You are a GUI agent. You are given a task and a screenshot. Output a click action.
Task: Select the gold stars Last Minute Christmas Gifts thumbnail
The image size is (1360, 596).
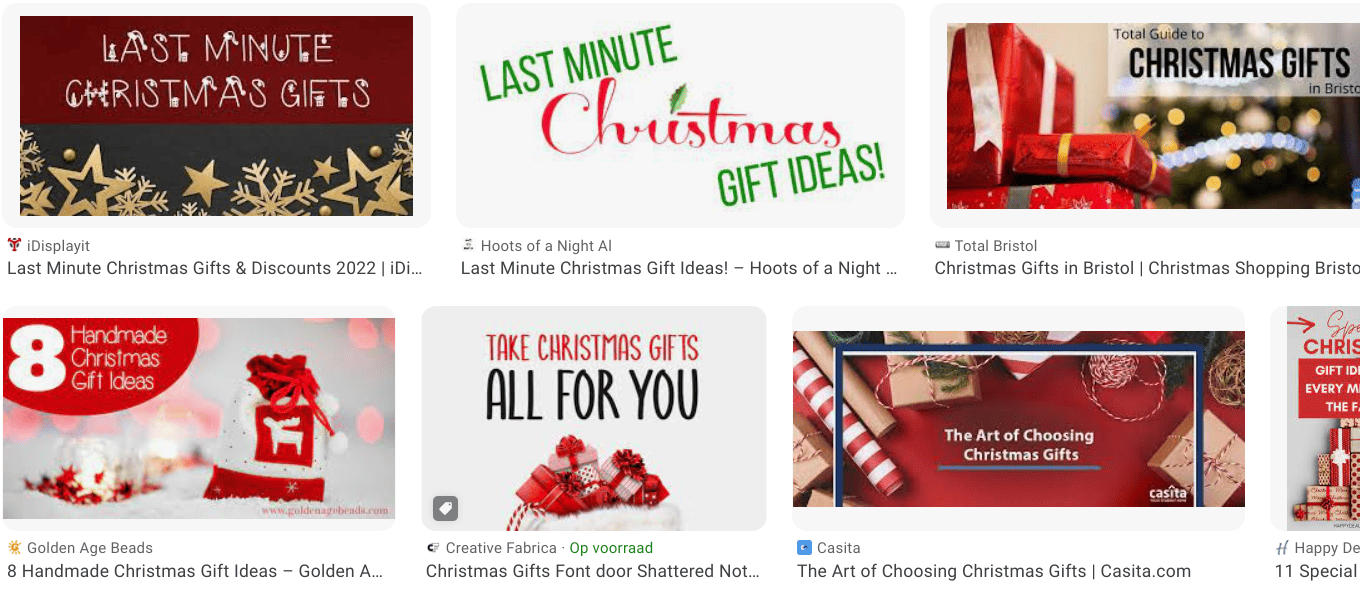tap(216, 116)
